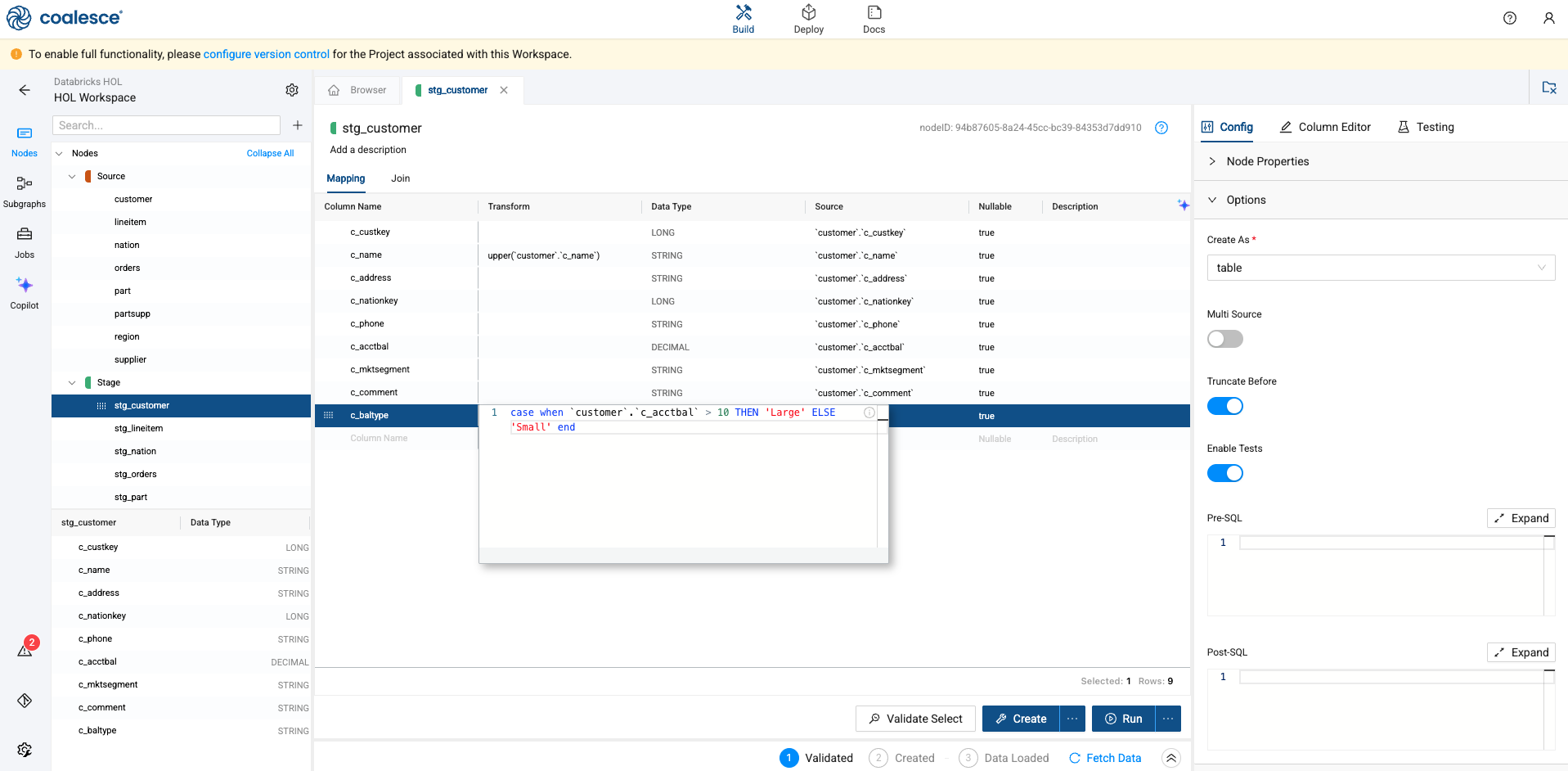Toggle the Multi Source switch
Image resolution: width=1568 pixels, height=771 pixels.
(x=1224, y=339)
